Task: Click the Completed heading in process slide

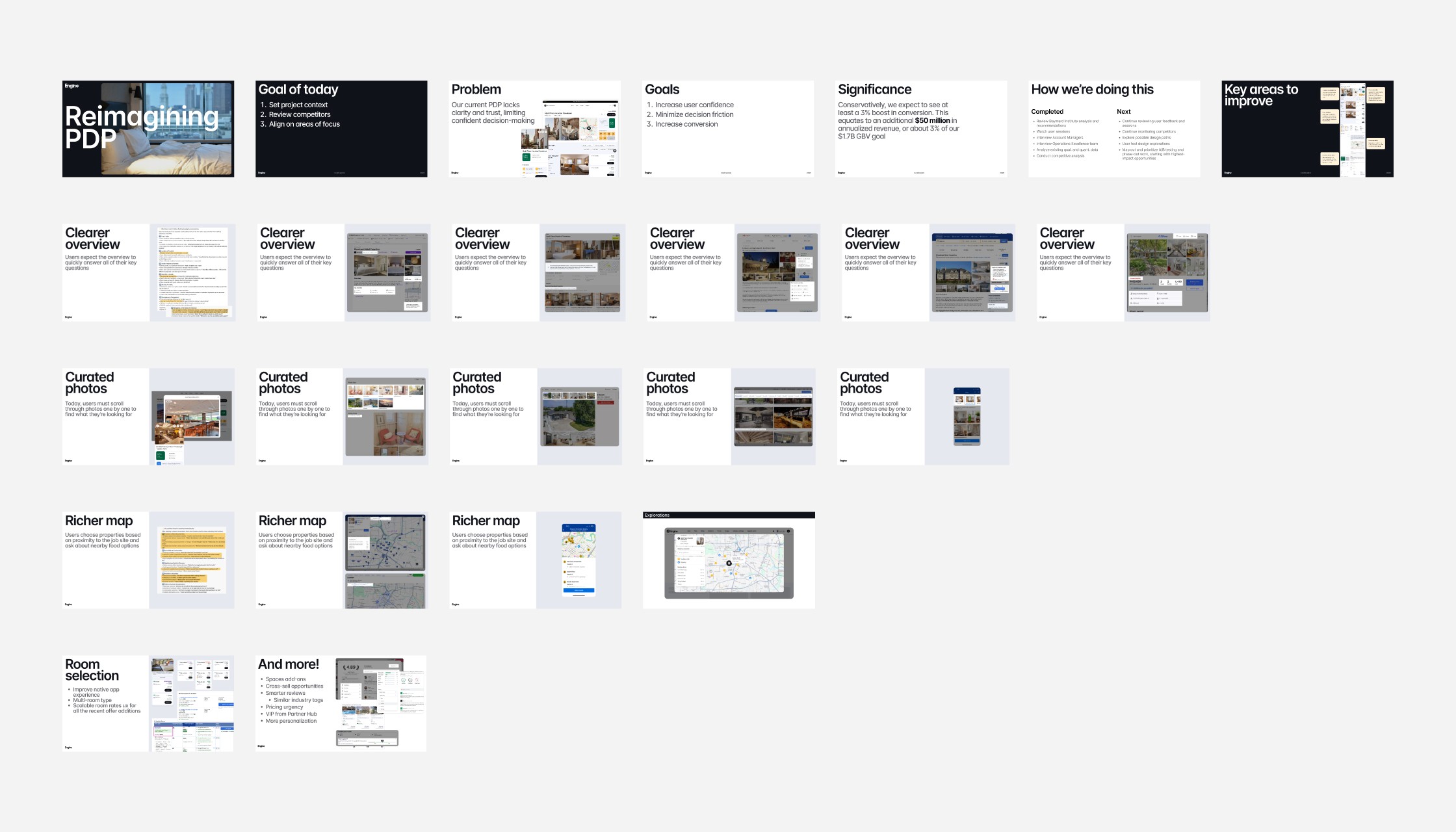Action: [1047, 112]
